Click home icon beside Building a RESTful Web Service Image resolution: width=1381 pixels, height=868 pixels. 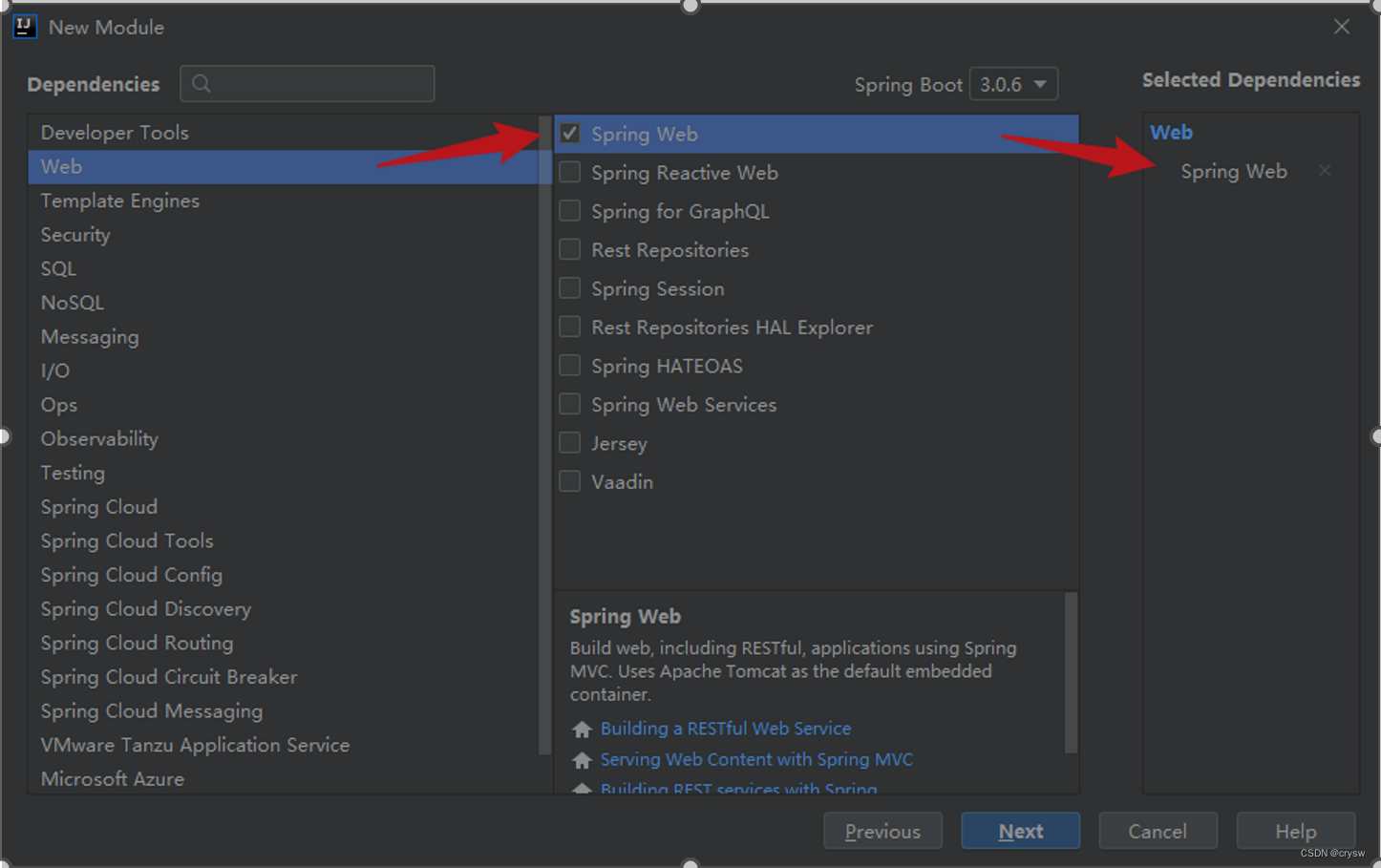(x=582, y=730)
